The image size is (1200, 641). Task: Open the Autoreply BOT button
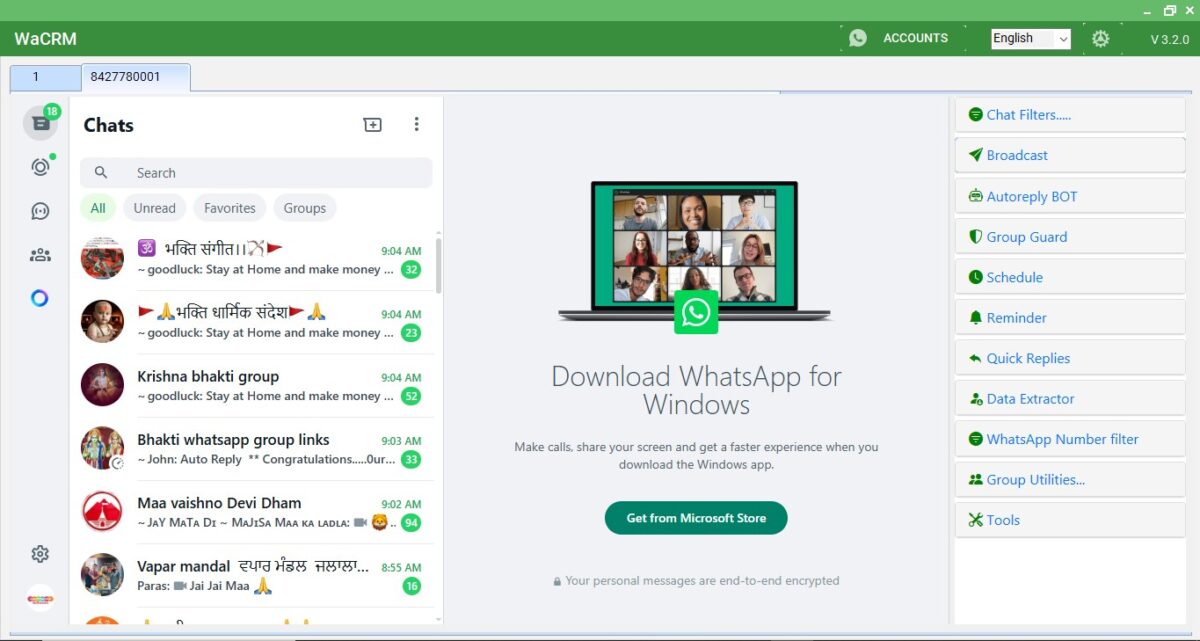click(1069, 197)
